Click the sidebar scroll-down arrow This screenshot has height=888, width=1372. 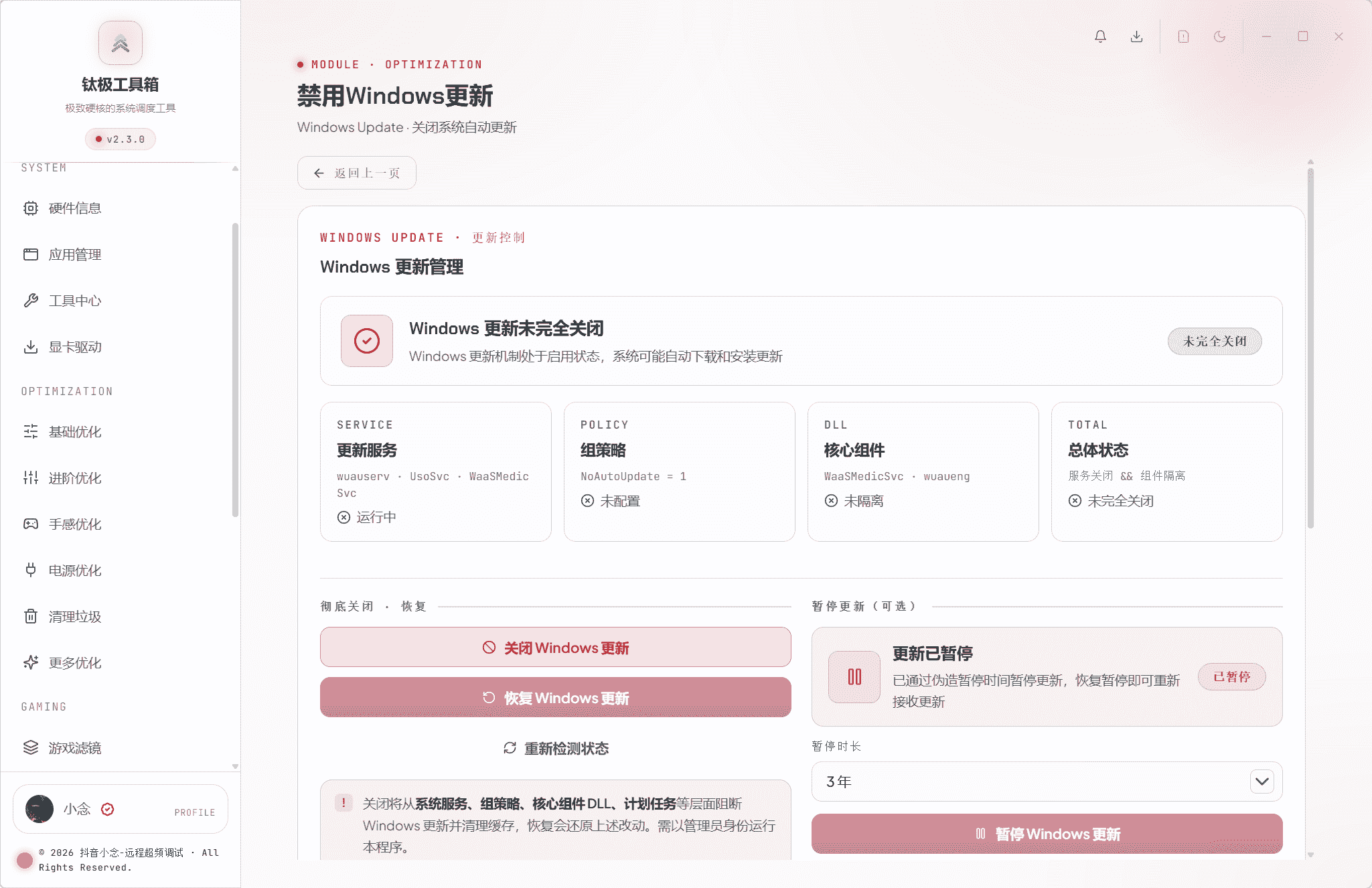coord(235,766)
